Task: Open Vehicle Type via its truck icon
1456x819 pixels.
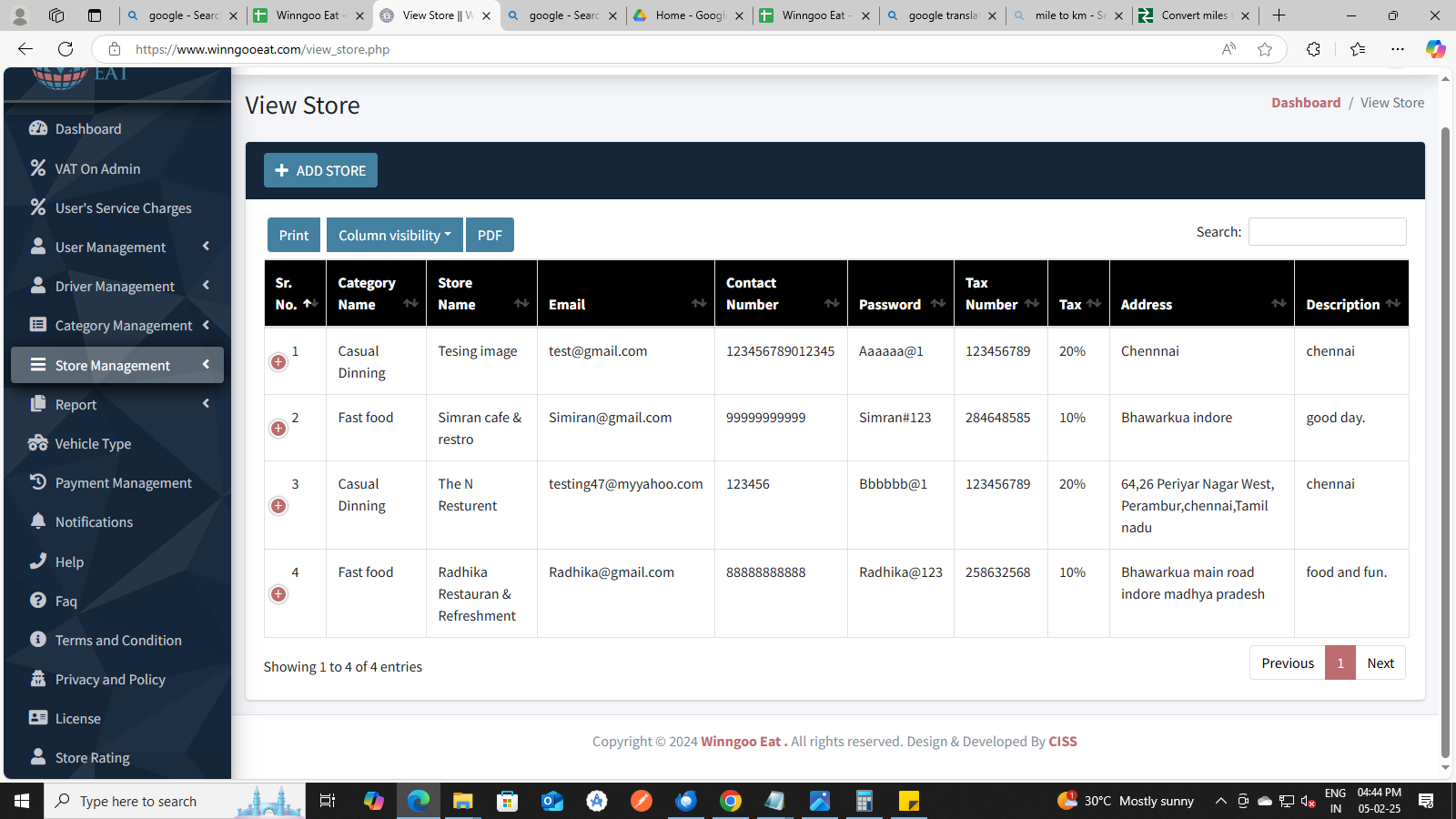Action: coord(37,443)
